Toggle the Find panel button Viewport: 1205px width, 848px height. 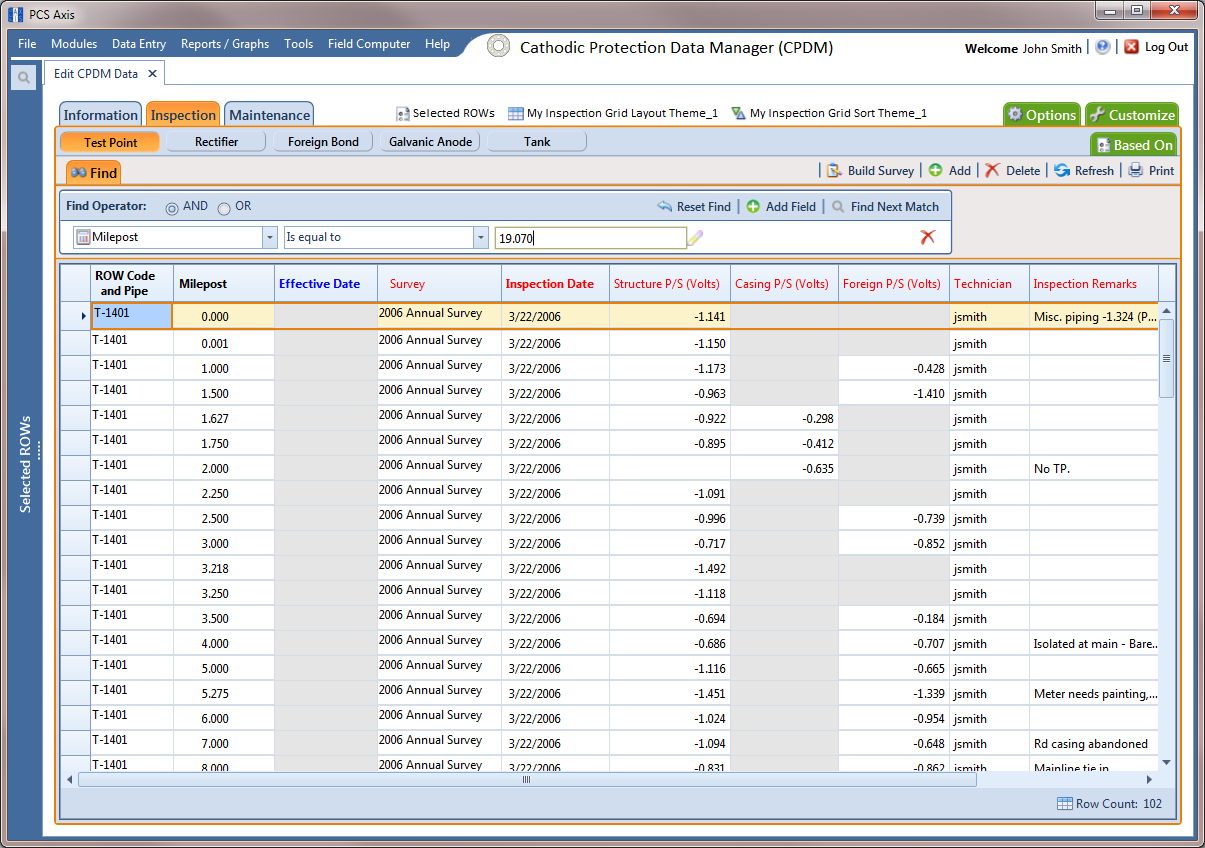[x=94, y=172]
